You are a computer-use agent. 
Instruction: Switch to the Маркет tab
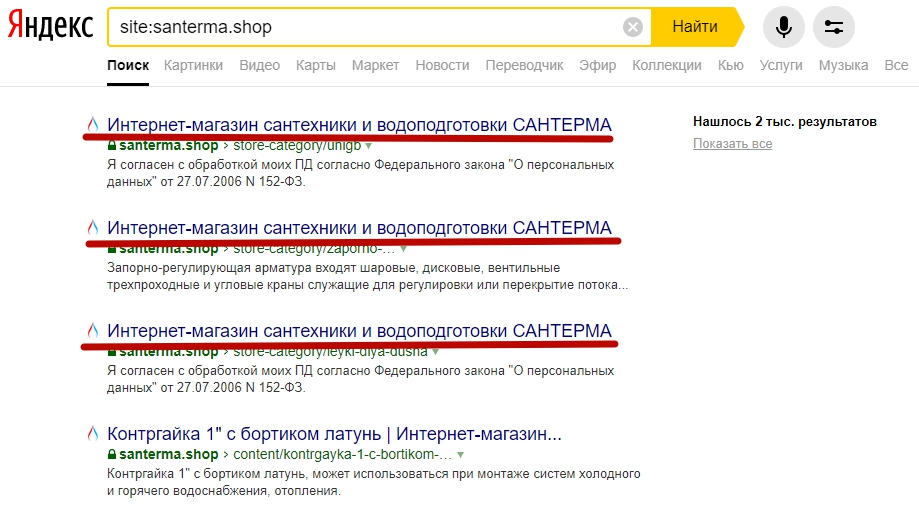[375, 65]
